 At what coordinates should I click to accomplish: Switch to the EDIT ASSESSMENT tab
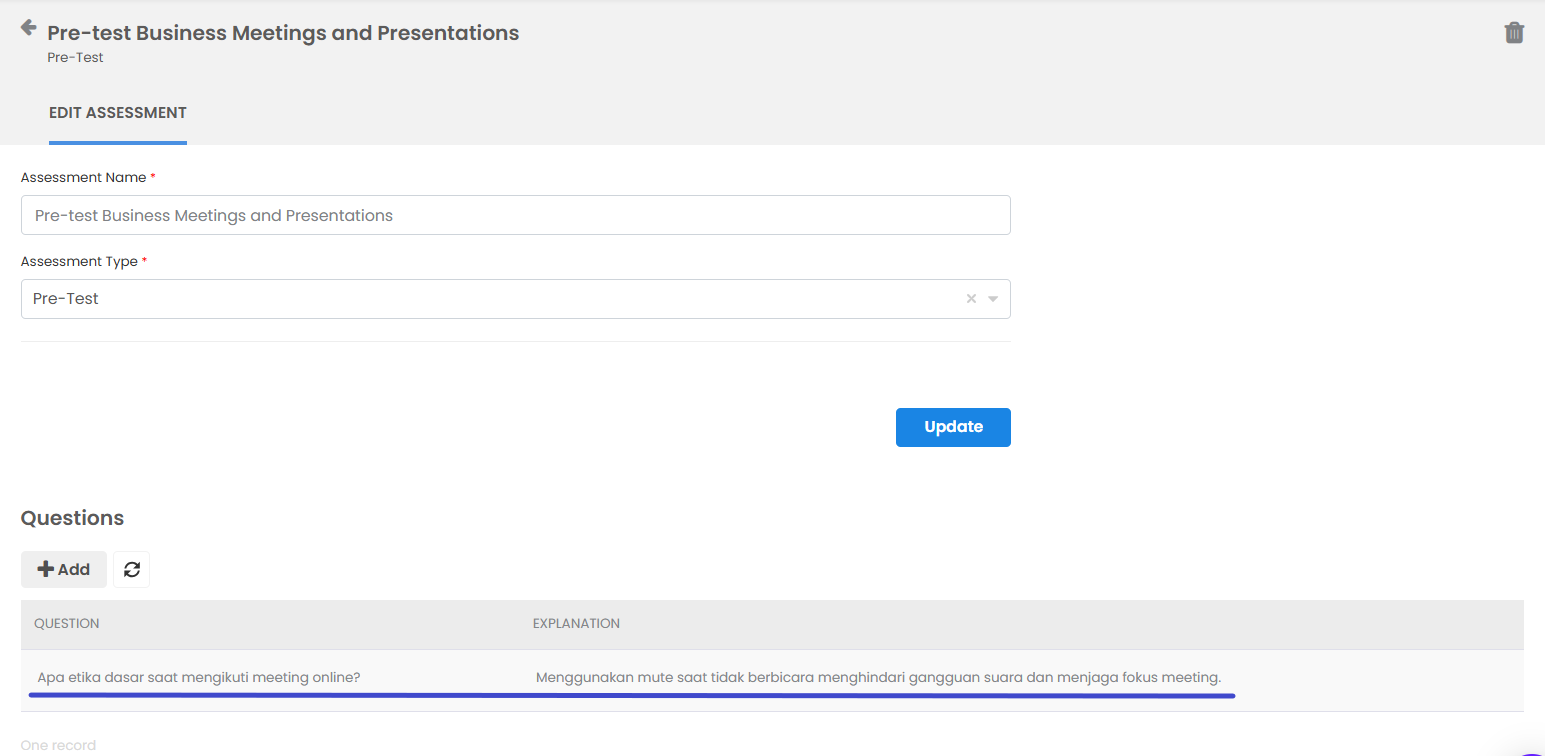tap(118, 113)
